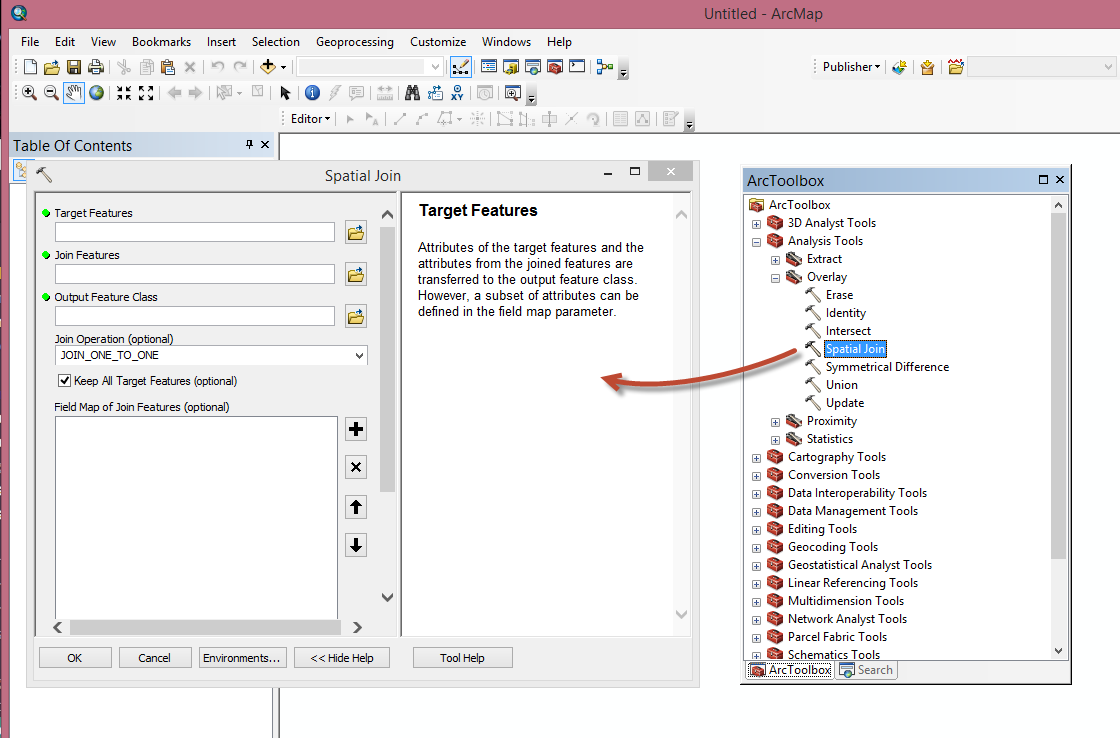Select the Zoom In tool
1120x738 pixels.
[29, 93]
